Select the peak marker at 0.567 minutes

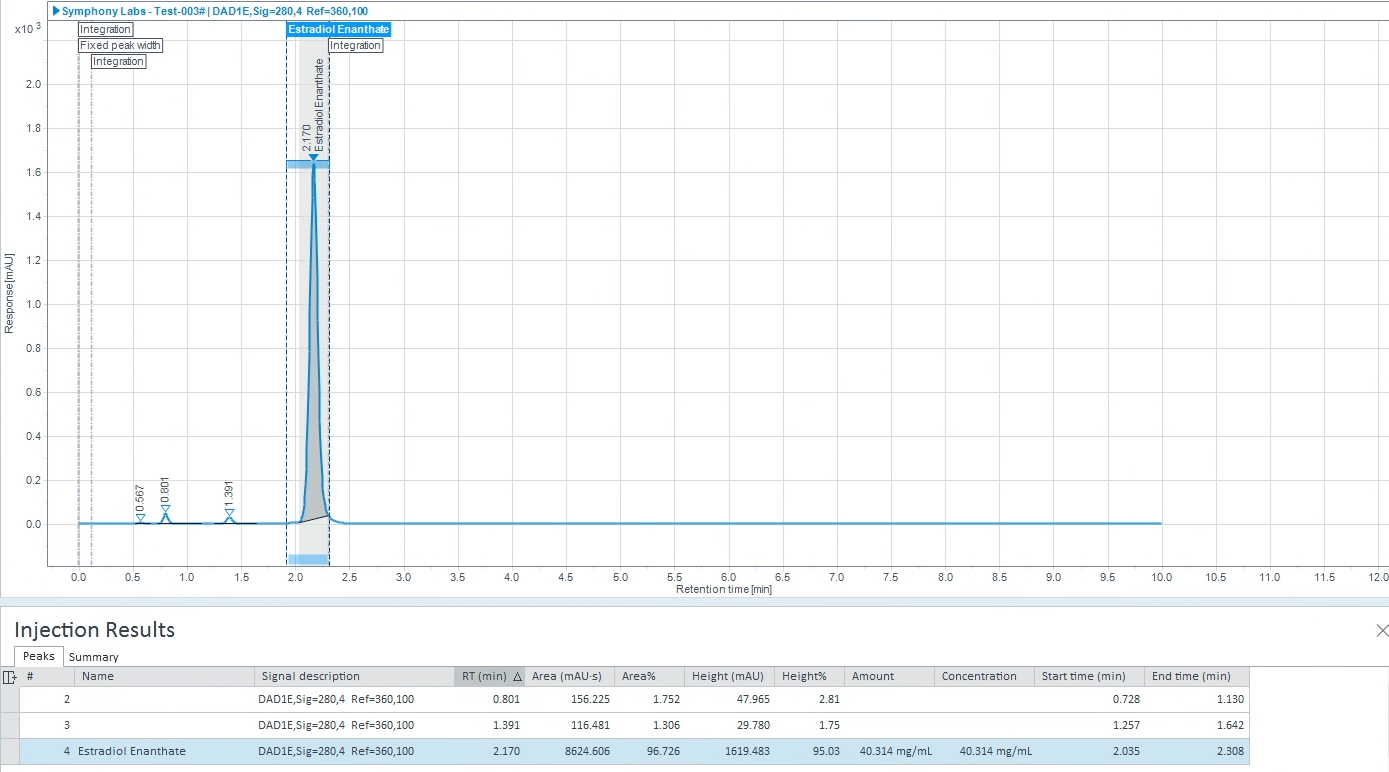[140, 518]
